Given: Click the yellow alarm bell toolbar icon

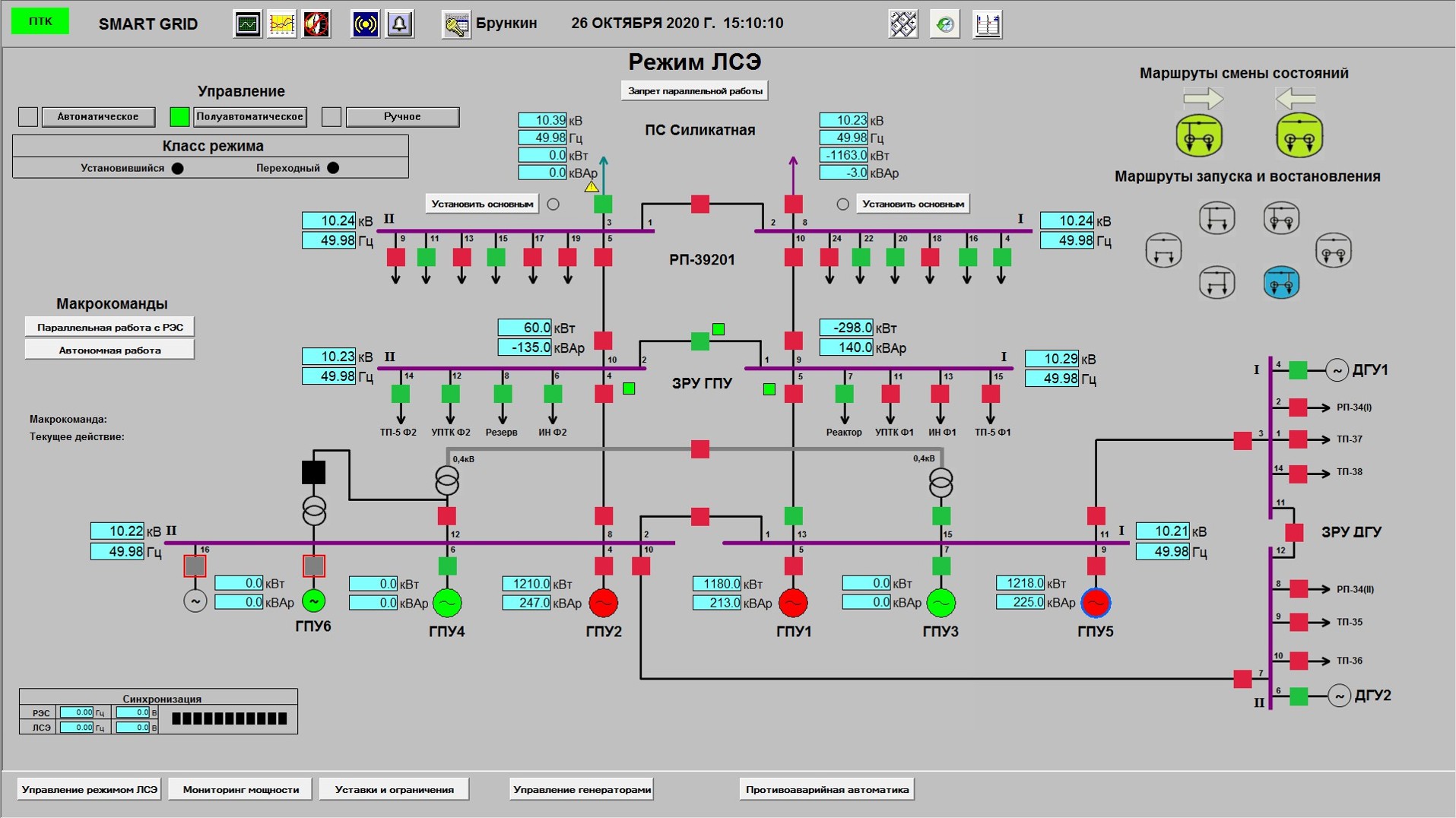Looking at the screenshot, I should pyautogui.click(x=400, y=24).
